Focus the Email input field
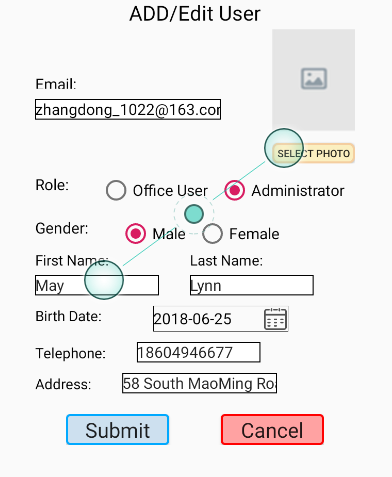392x477 pixels. pos(128,109)
